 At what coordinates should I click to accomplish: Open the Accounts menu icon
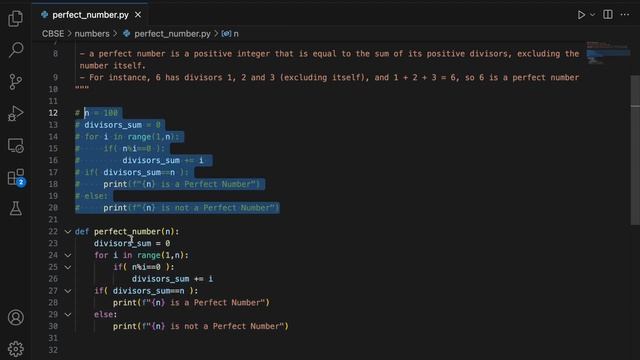pyautogui.click(x=16, y=317)
